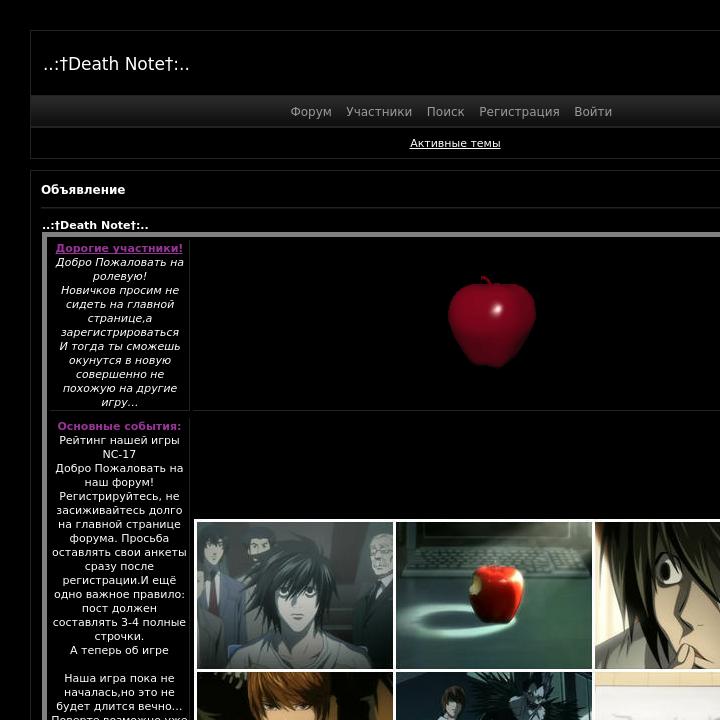This screenshot has height=720, width=720.
Task: Click the 'Рейтинг нашей игры' text
Action: (x=119, y=440)
